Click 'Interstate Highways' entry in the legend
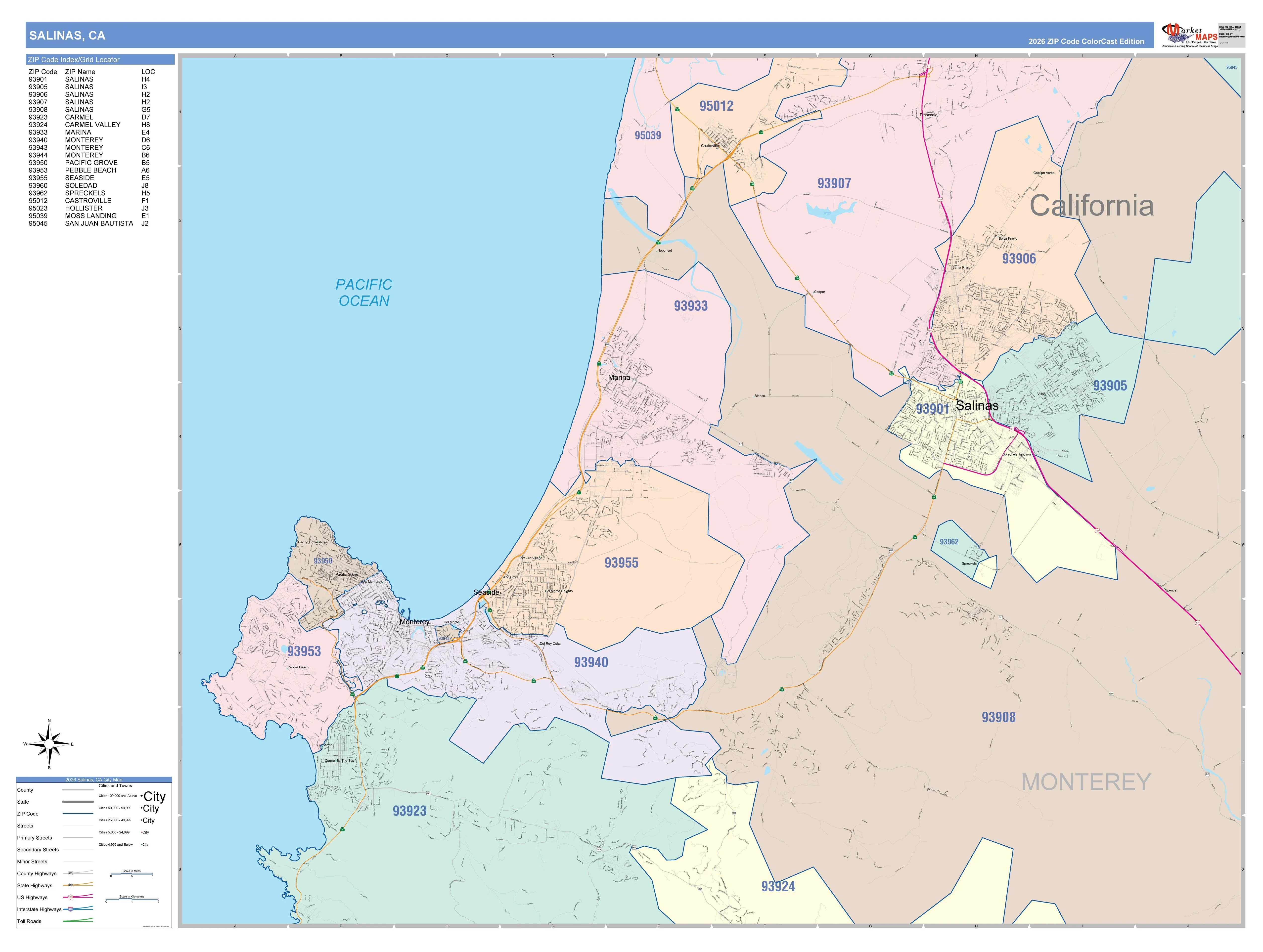1263x952 pixels. coord(39,910)
